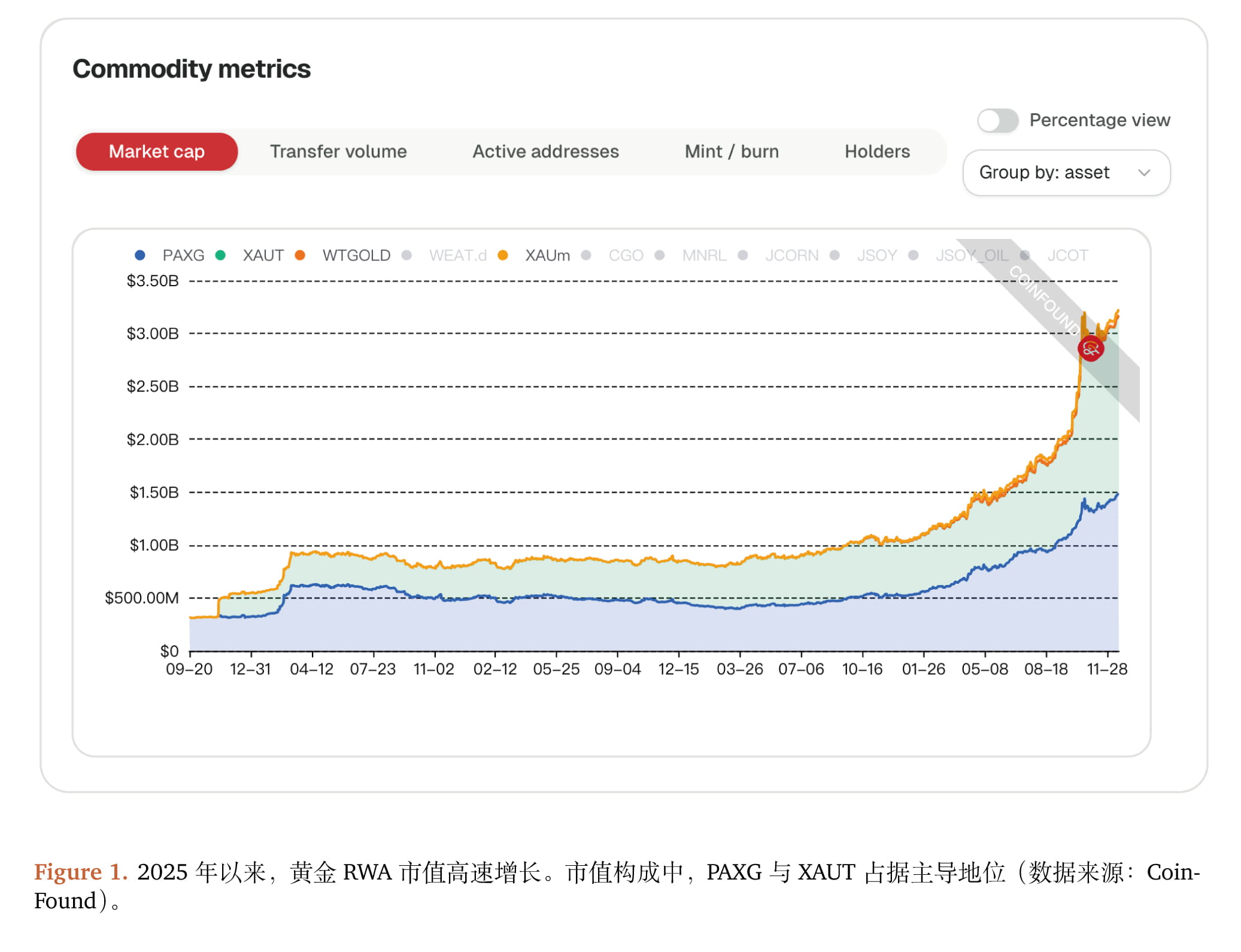Click the orange WTGOLD legend dot
1241x952 pixels.
pos(300,255)
